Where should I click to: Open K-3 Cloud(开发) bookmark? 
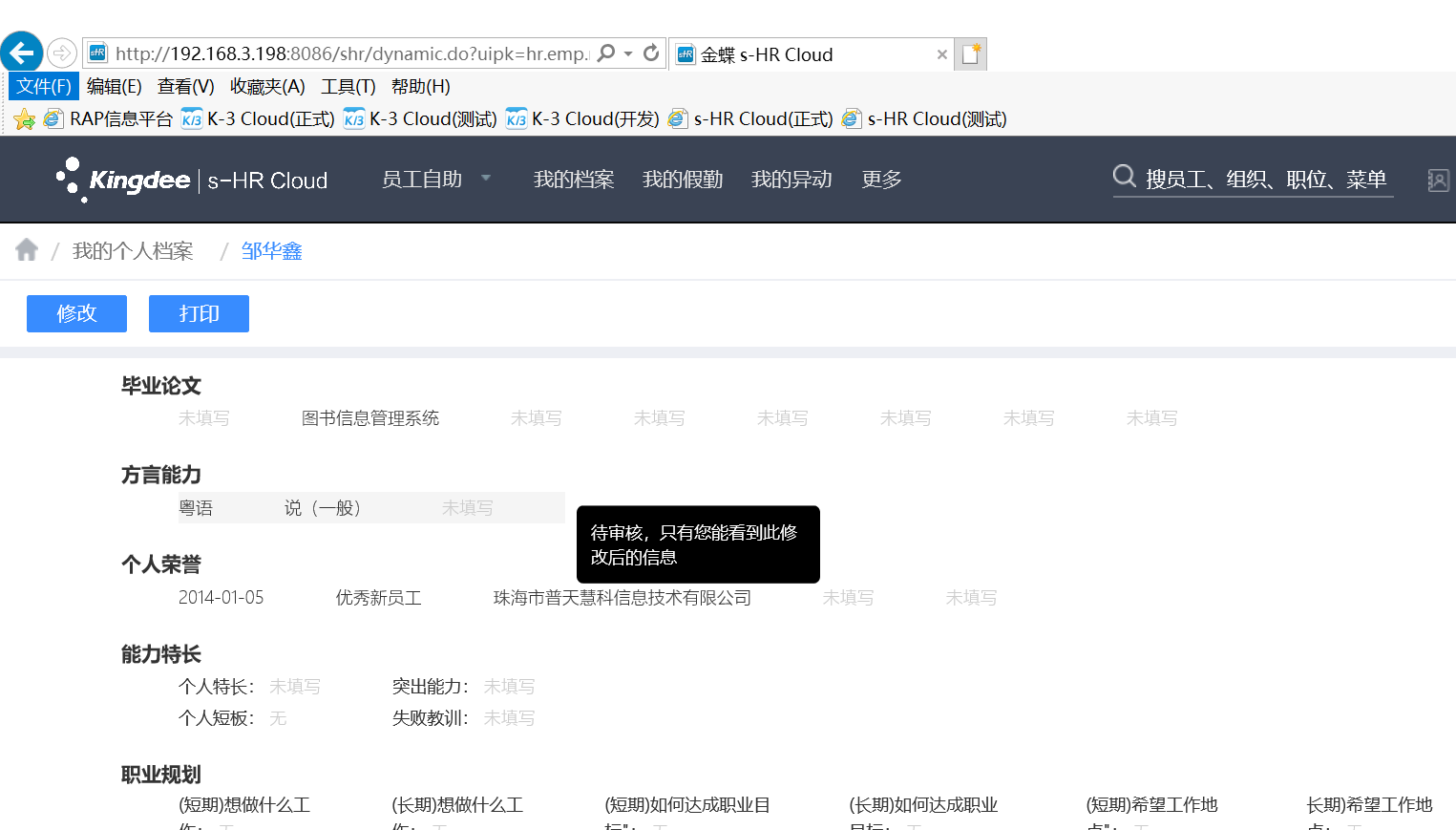(583, 118)
